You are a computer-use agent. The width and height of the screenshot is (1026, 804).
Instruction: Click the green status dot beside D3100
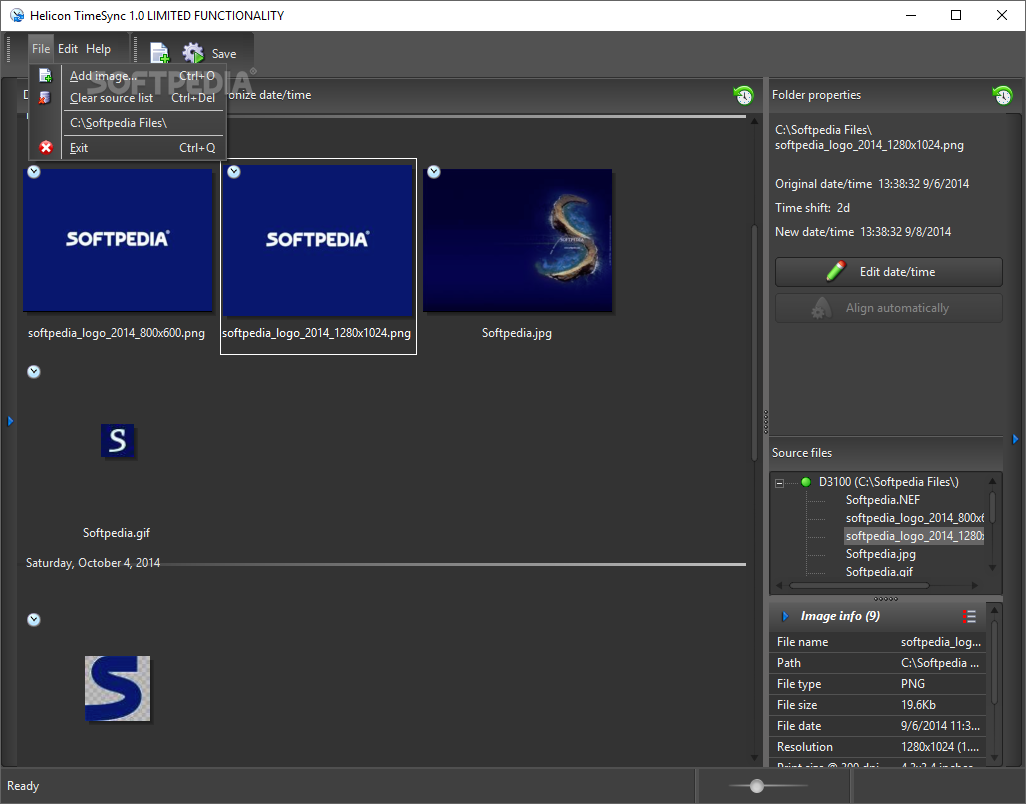click(806, 482)
